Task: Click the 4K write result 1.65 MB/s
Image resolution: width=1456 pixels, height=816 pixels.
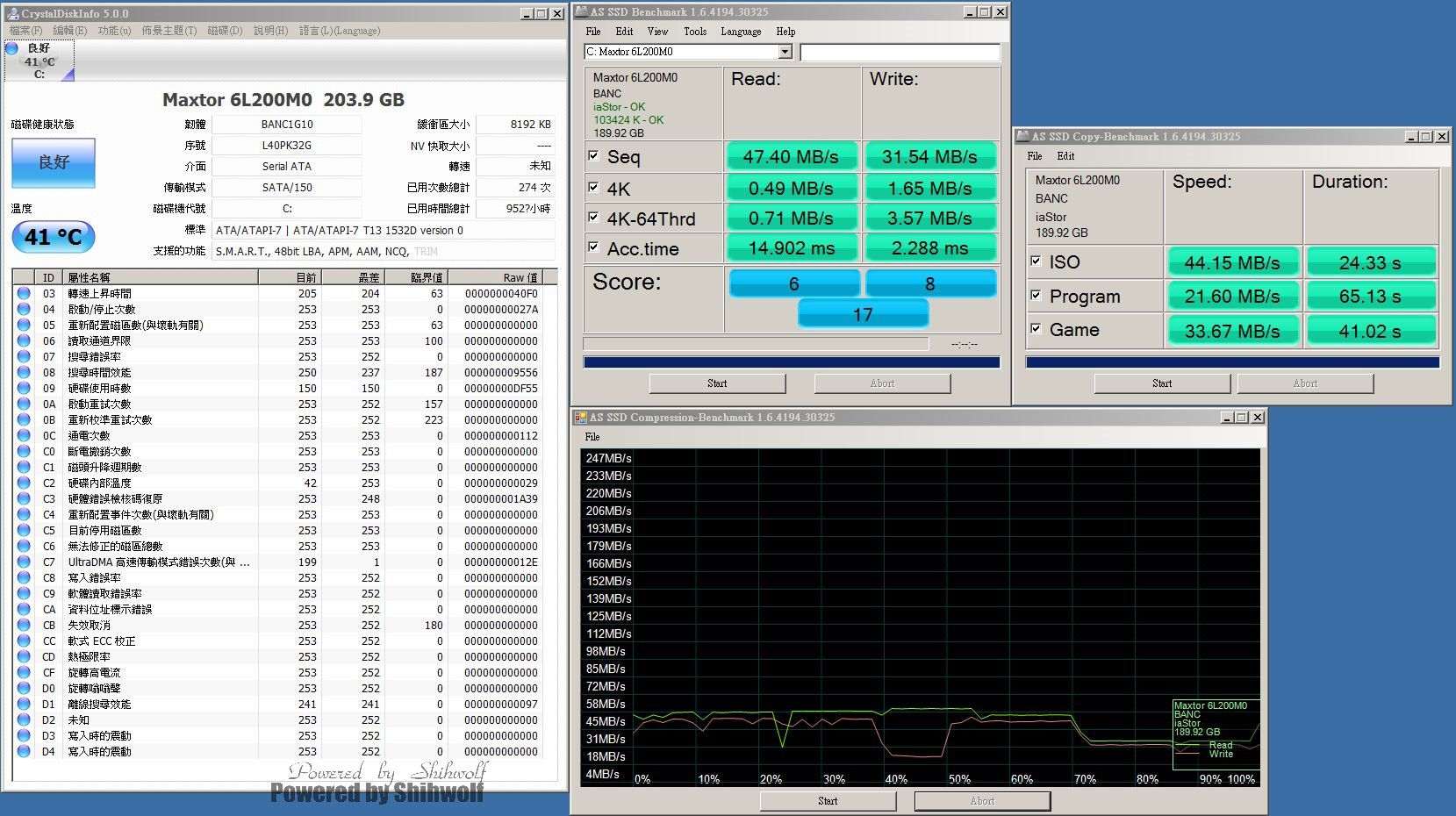Action: [x=929, y=188]
